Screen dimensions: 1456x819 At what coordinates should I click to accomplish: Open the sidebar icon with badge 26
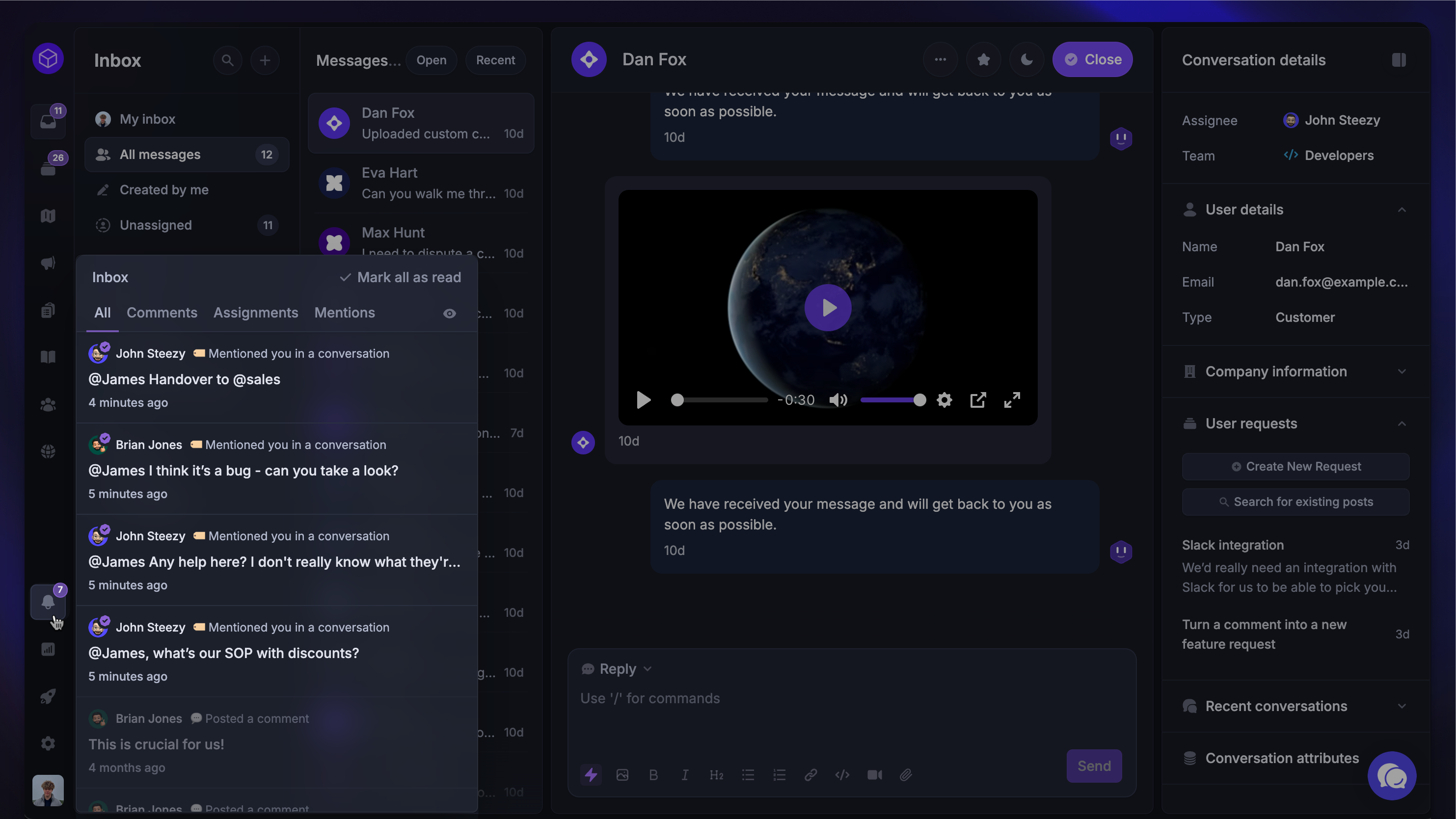coord(48,168)
